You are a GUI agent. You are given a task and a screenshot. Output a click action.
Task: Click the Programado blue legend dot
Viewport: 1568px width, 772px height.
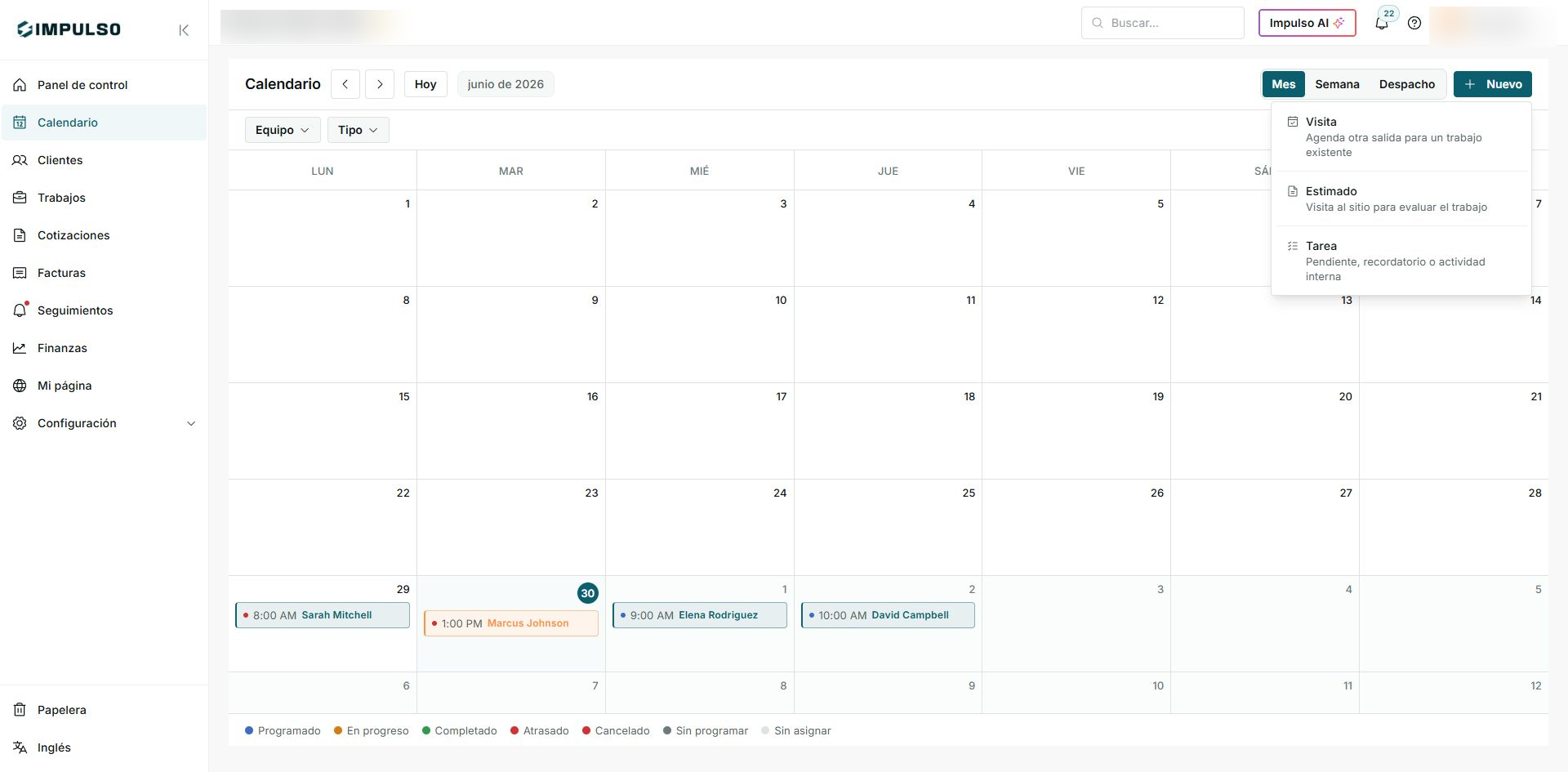point(249,730)
